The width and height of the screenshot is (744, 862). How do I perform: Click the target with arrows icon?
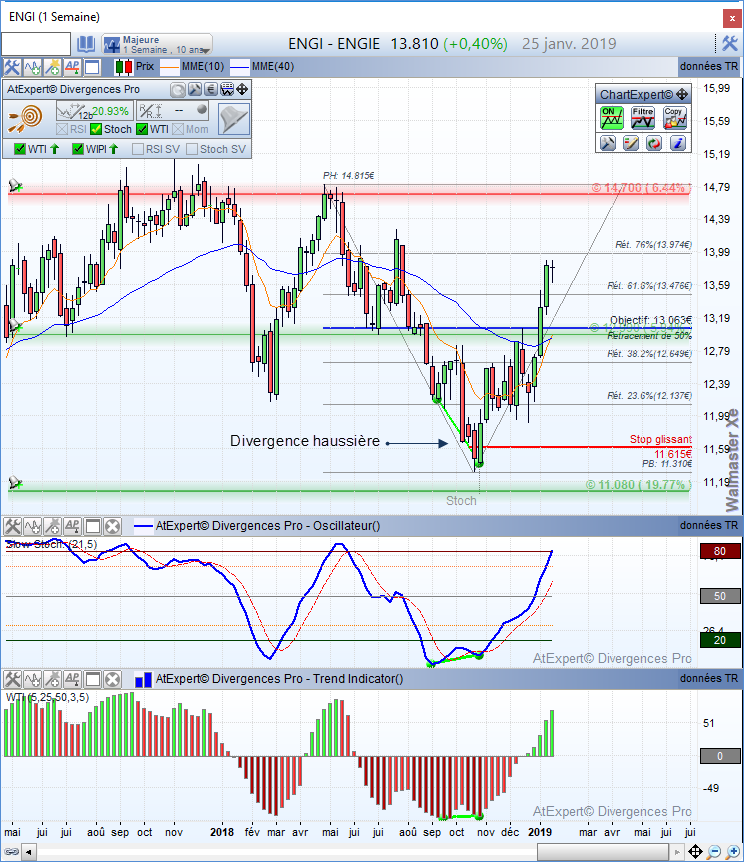[x=26, y=118]
